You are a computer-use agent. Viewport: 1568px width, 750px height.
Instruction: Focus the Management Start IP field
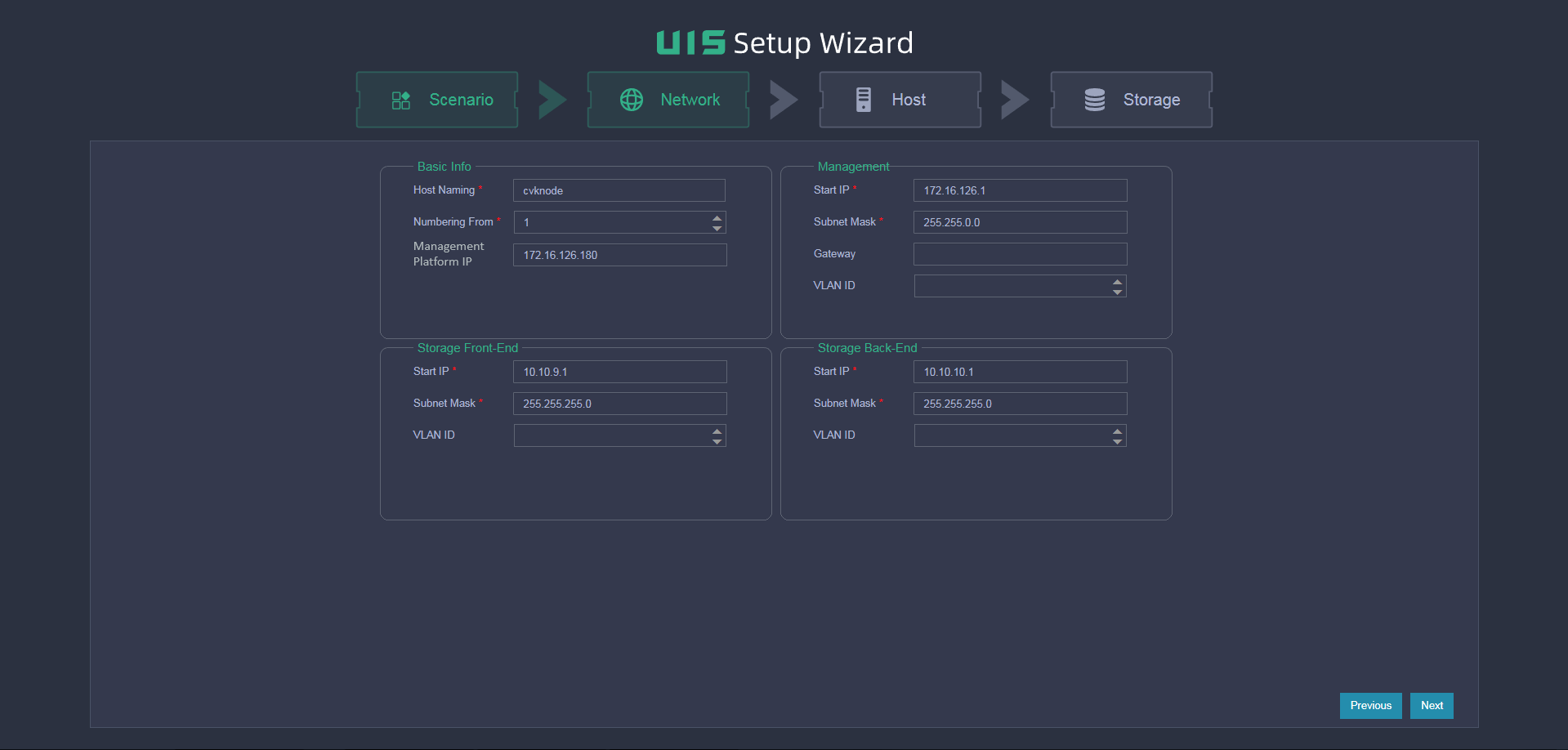[x=1021, y=190]
